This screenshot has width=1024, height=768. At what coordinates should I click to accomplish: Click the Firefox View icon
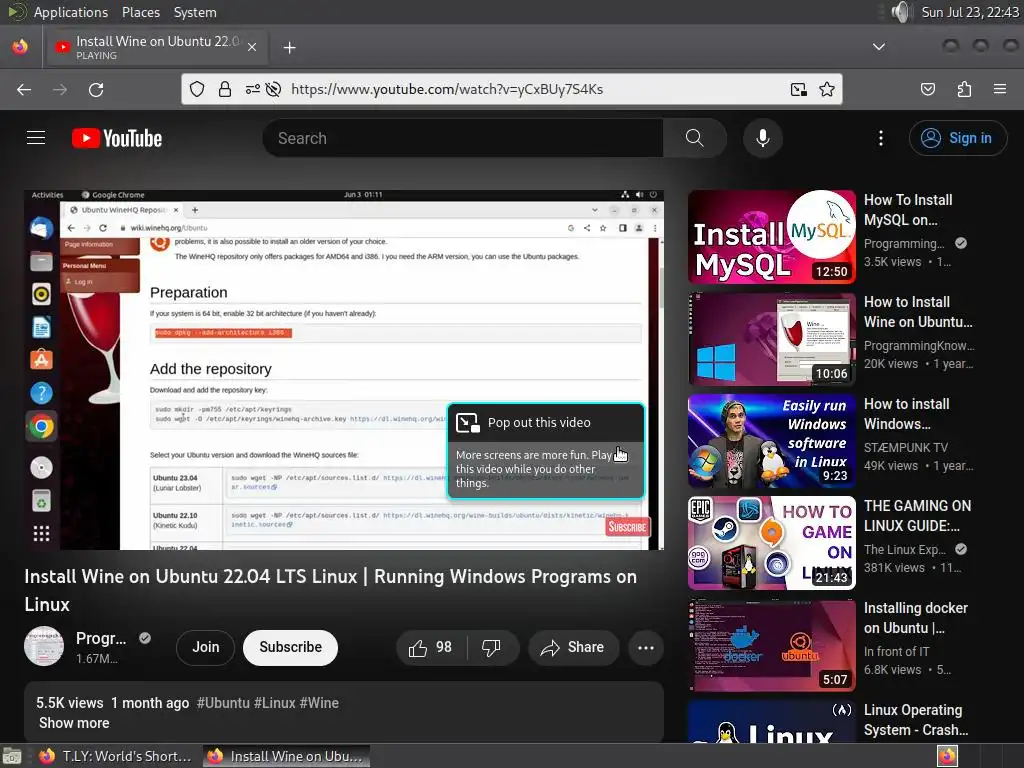20,47
